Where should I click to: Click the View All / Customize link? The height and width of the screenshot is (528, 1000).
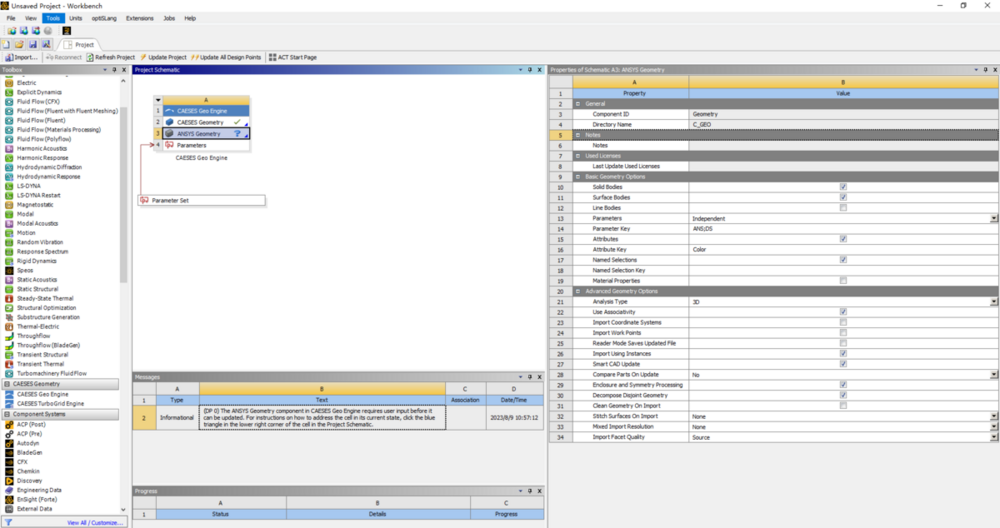click(95, 523)
